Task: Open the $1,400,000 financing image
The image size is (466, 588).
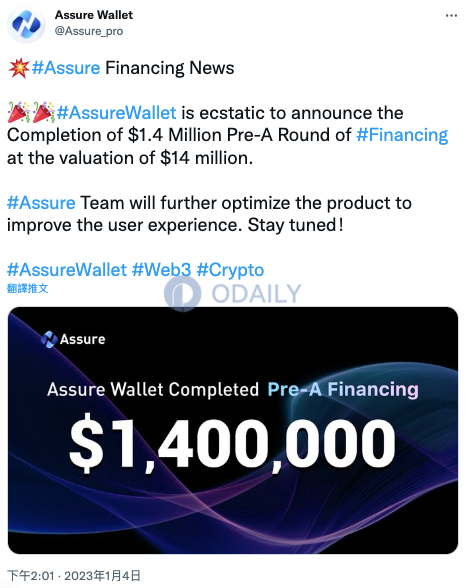Action: click(233, 430)
